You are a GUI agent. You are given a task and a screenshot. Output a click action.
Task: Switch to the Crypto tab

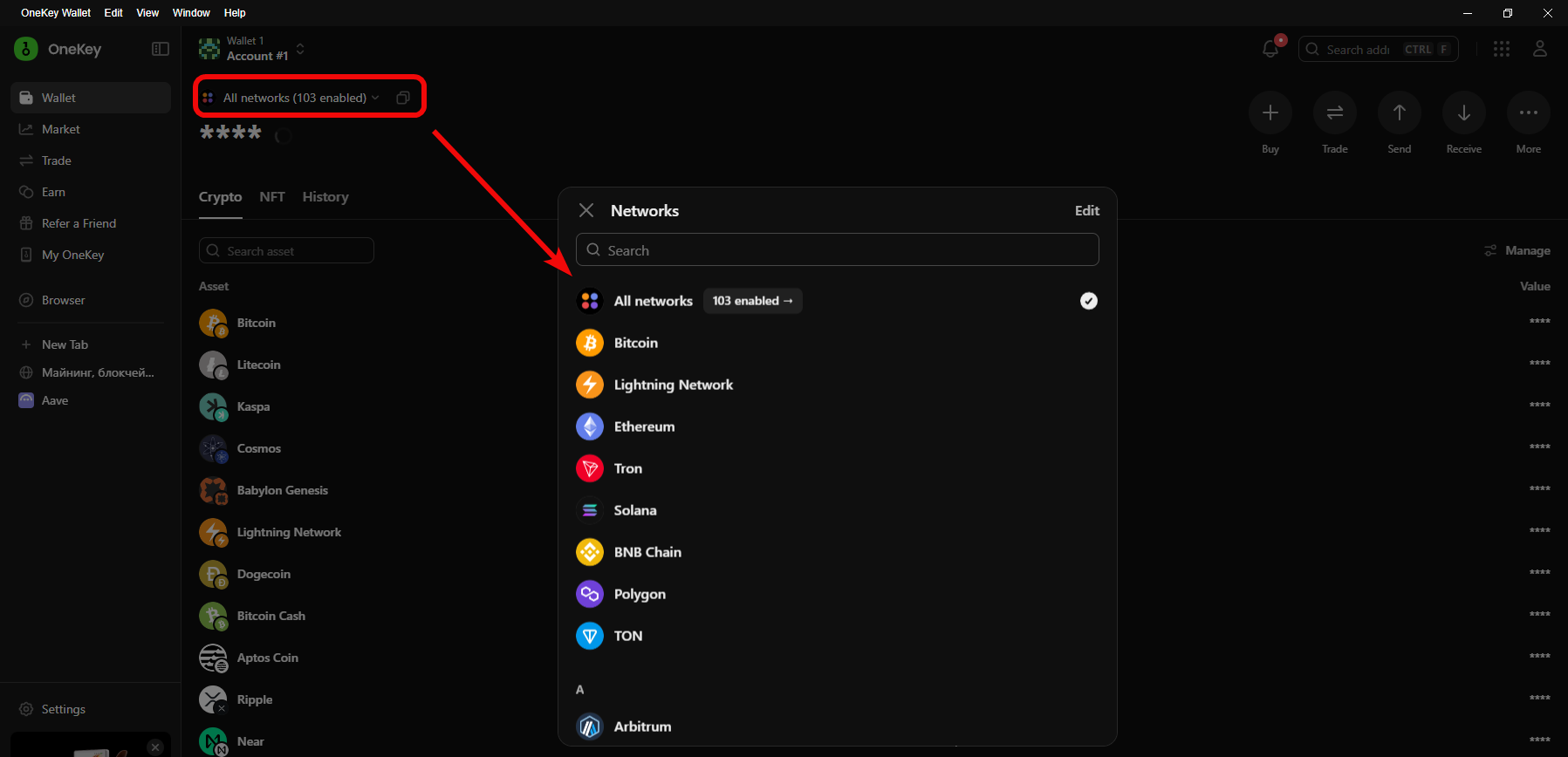click(x=220, y=197)
